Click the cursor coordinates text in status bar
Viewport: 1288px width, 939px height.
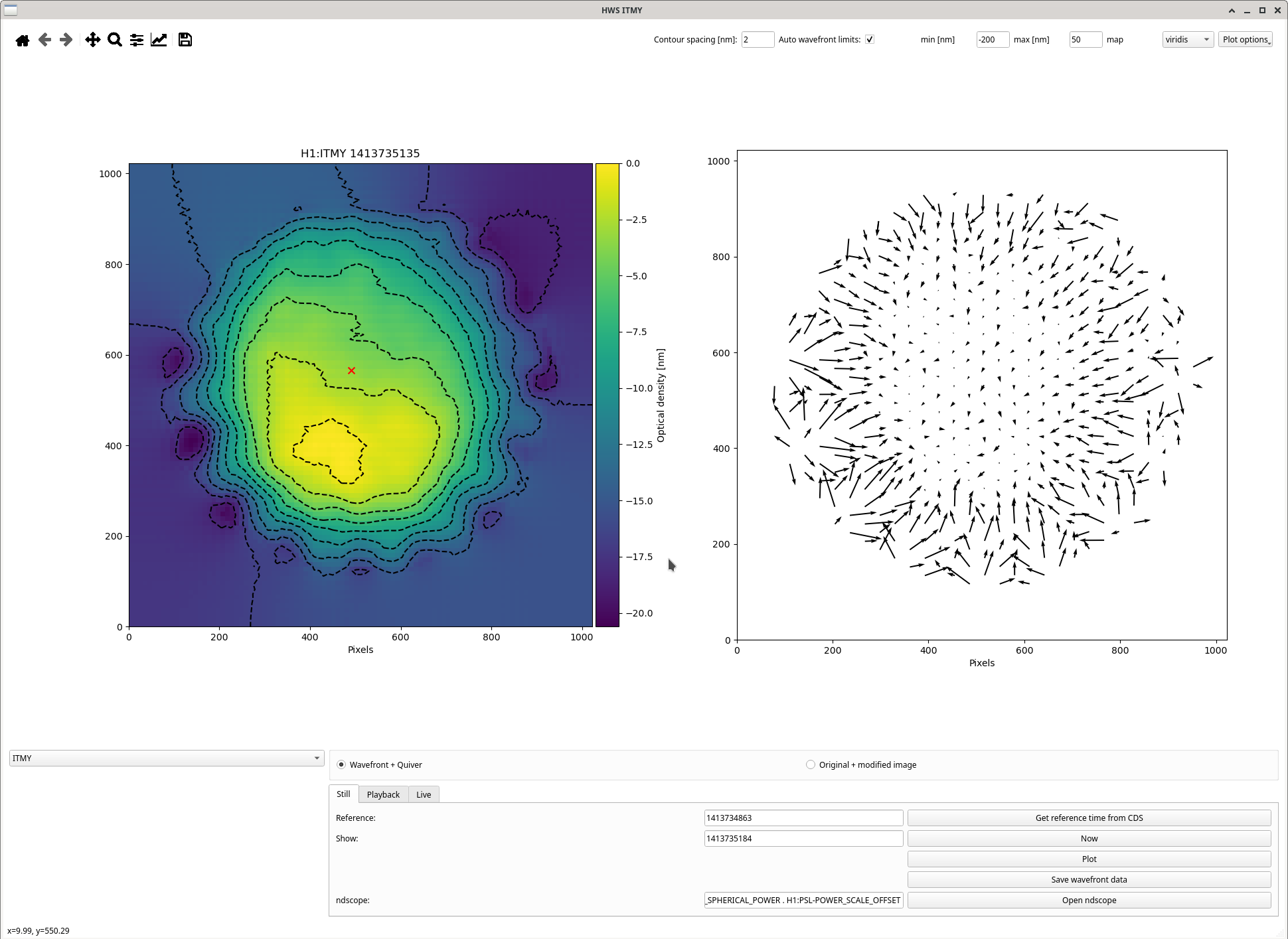[x=39, y=931]
